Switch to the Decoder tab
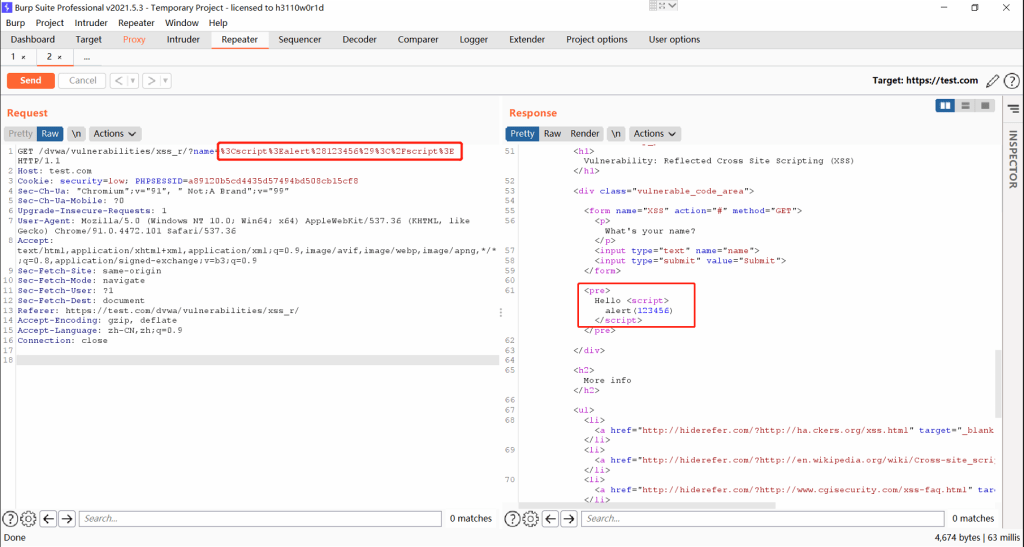This screenshot has height=547, width=1024. (359, 40)
